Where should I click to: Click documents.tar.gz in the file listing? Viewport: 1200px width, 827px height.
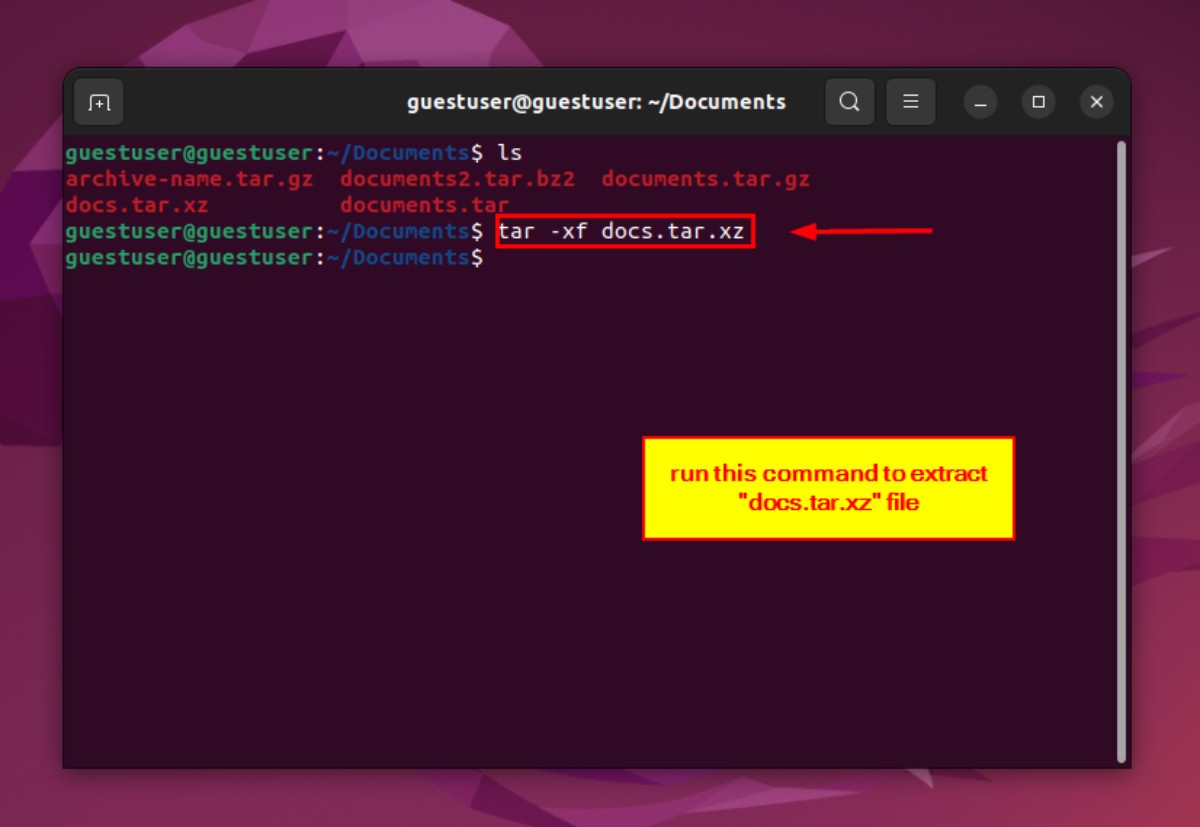[705, 180]
